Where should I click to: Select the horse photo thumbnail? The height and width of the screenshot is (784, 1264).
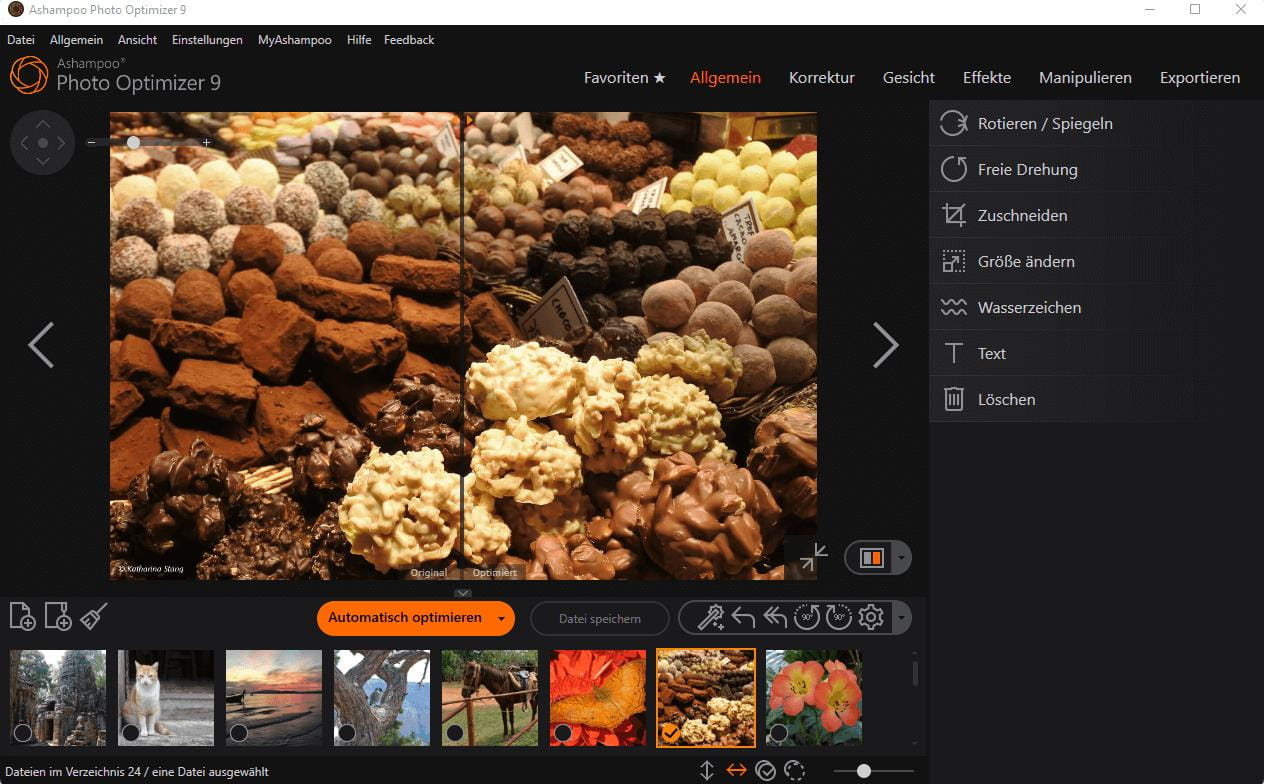pyautogui.click(x=489, y=697)
